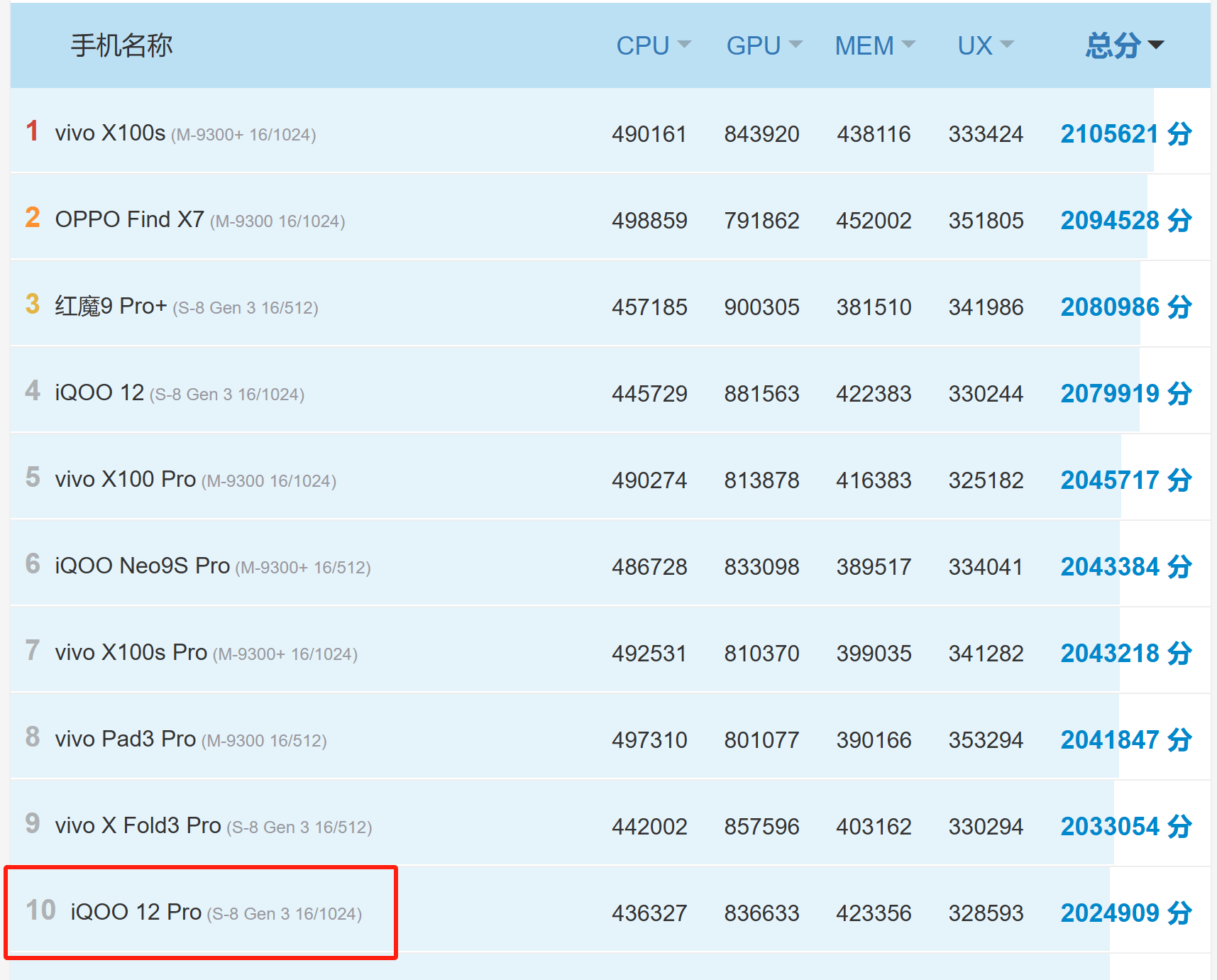Image resolution: width=1217 pixels, height=980 pixels.
Task: Sort the table by 总分 total score
Action: [x=1125, y=45]
